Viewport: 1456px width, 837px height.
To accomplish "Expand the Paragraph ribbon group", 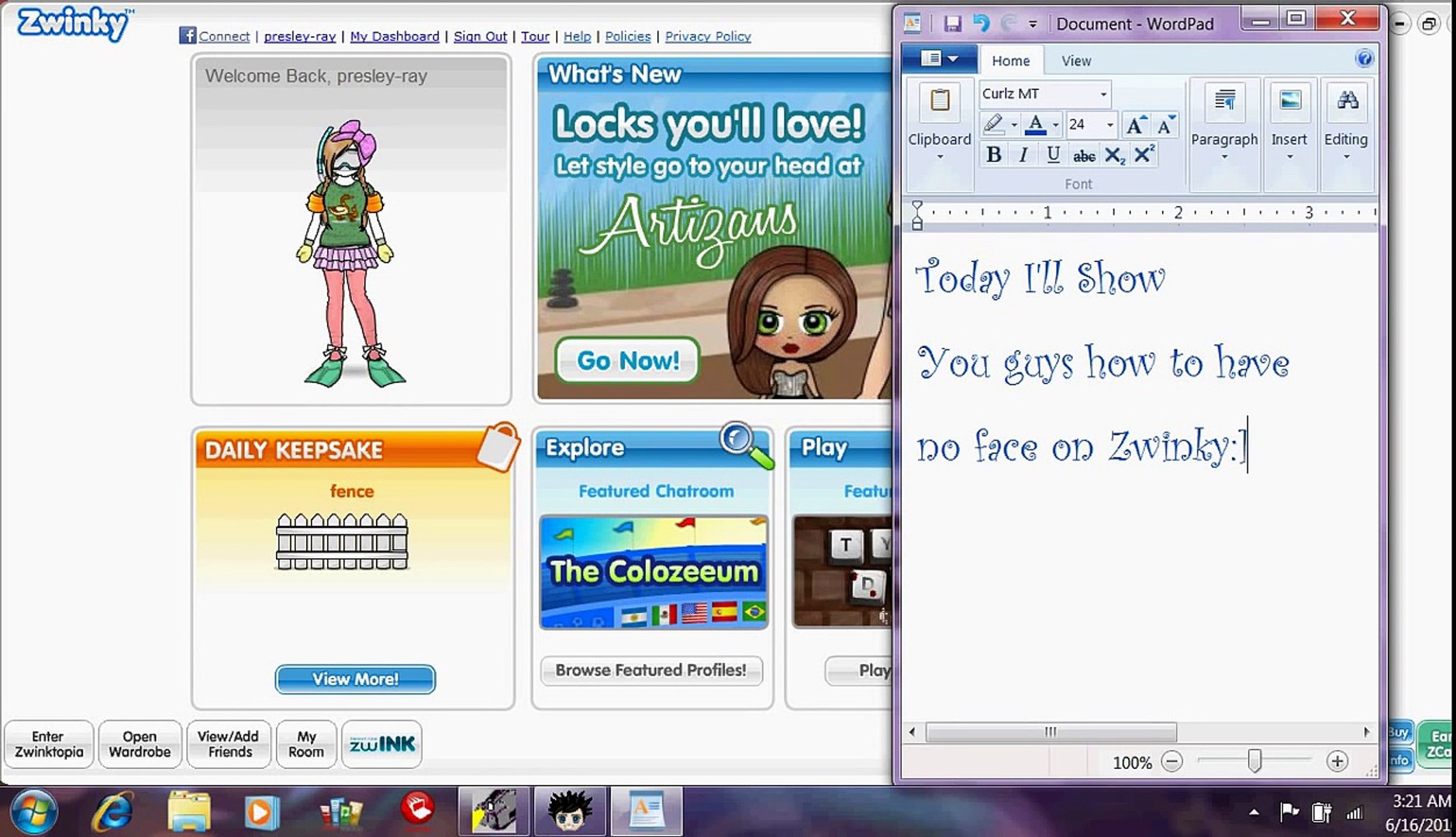I will point(1225,155).
